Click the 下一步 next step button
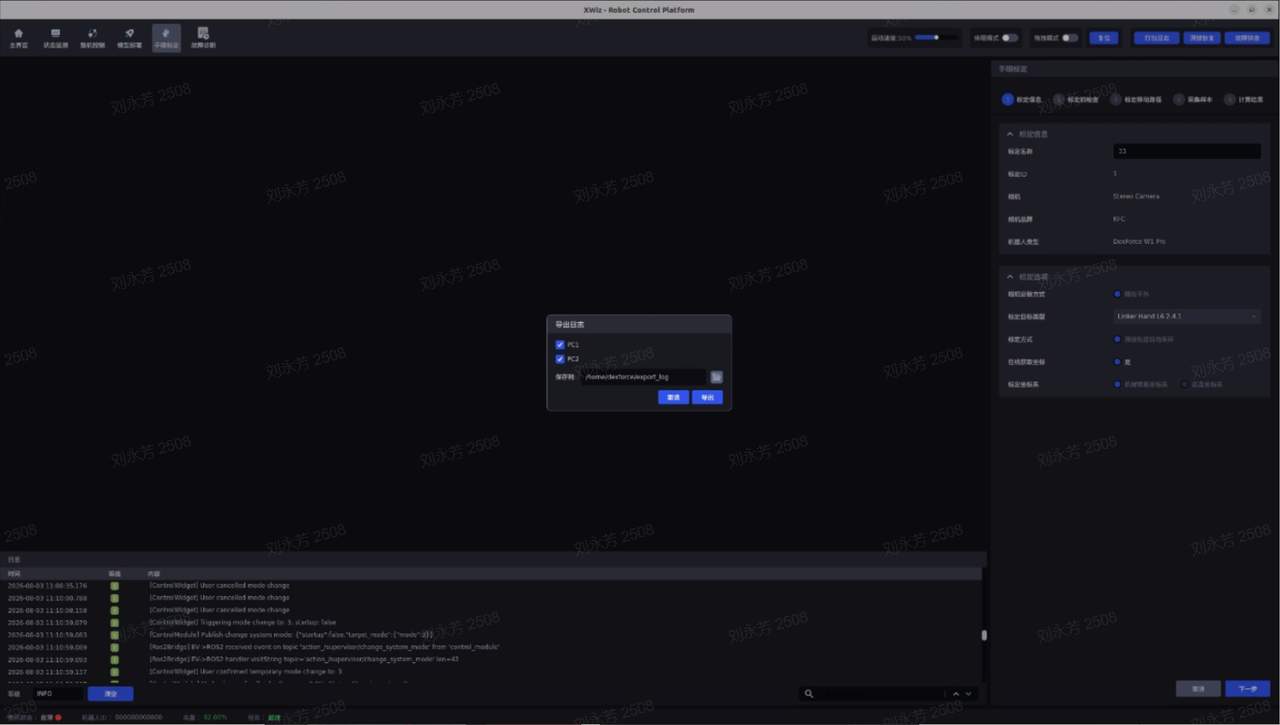The width and height of the screenshot is (1280, 725). (x=1248, y=689)
